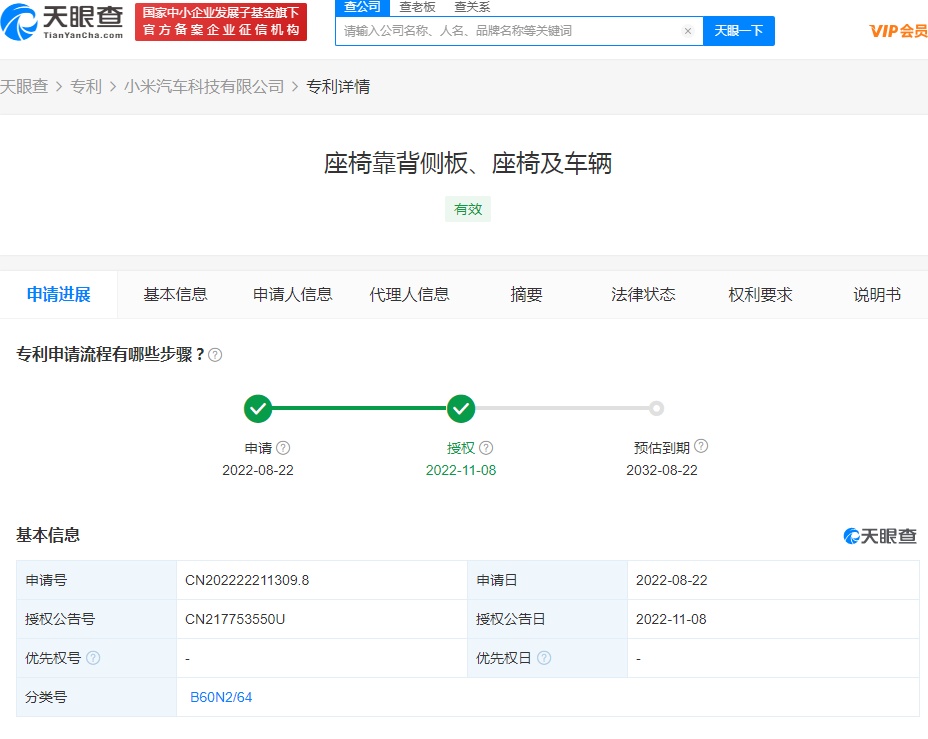
Task: Open the 法律状态 tab
Action: (x=643, y=294)
